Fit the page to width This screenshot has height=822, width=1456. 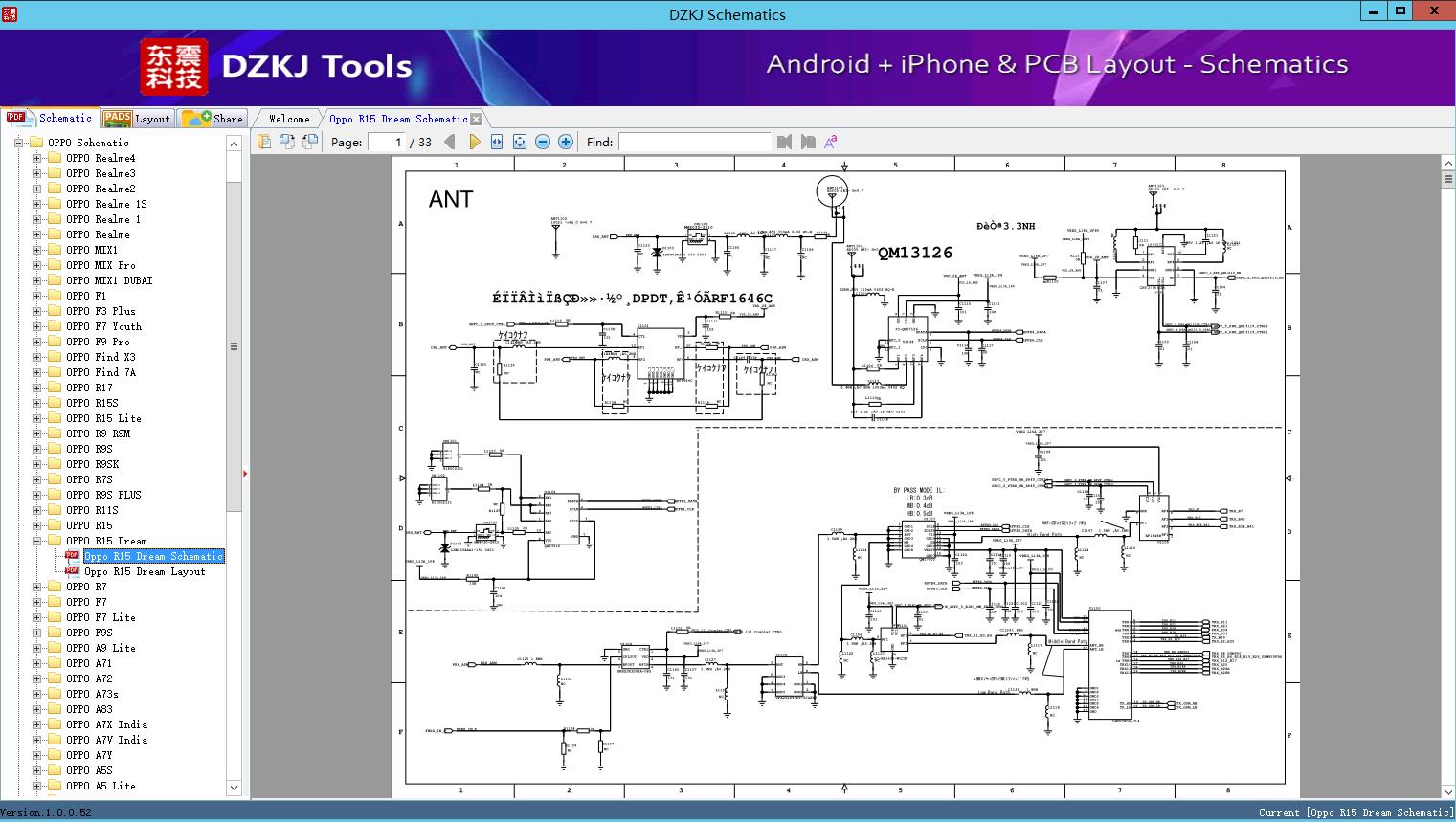(497, 142)
